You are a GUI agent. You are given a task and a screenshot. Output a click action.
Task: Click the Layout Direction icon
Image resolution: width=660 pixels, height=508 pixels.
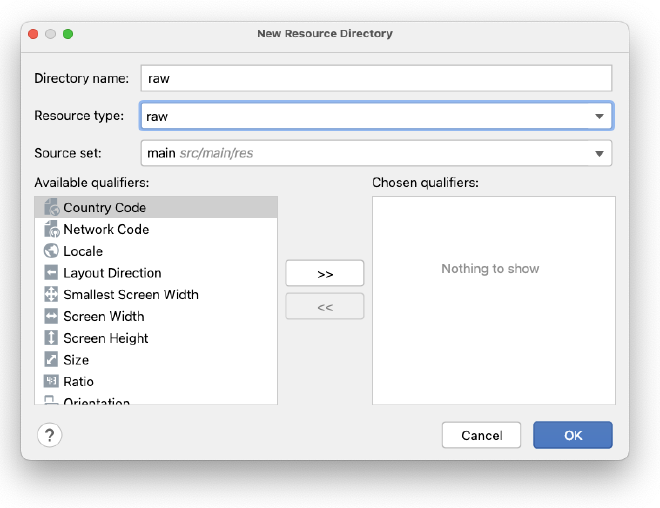click(52, 273)
